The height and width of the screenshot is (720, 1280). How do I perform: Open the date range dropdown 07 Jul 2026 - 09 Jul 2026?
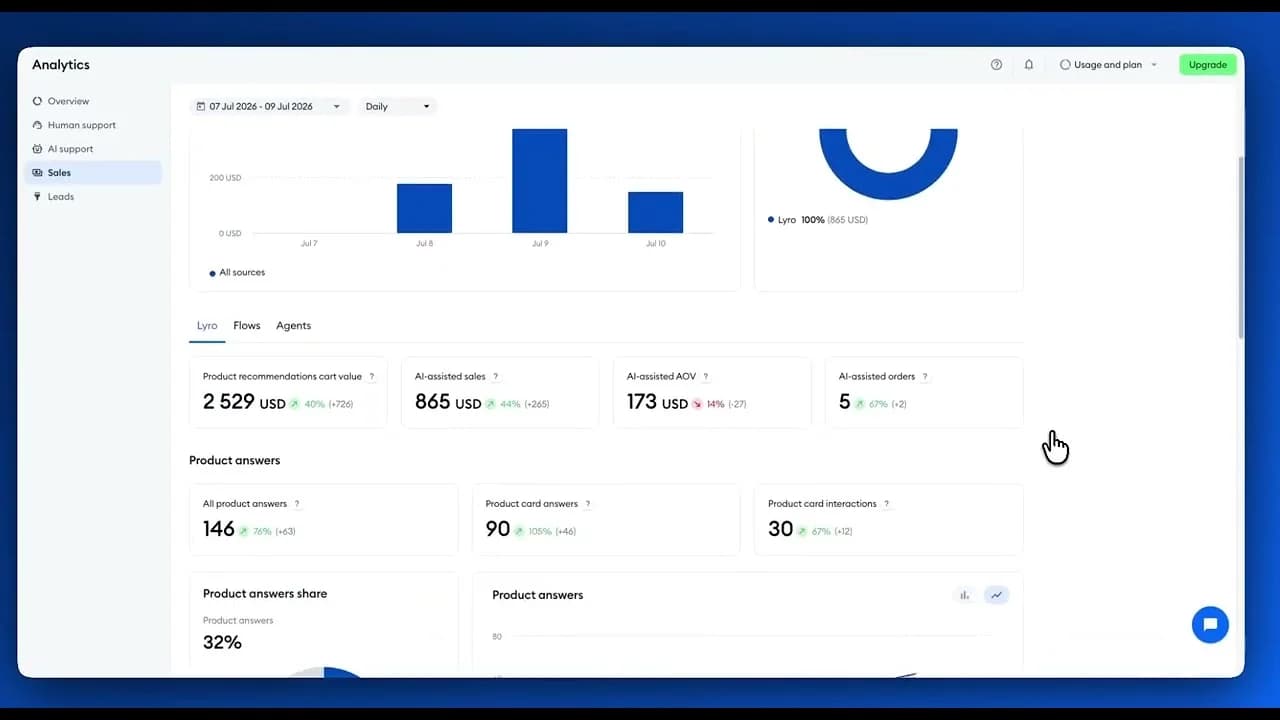coord(269,106)
